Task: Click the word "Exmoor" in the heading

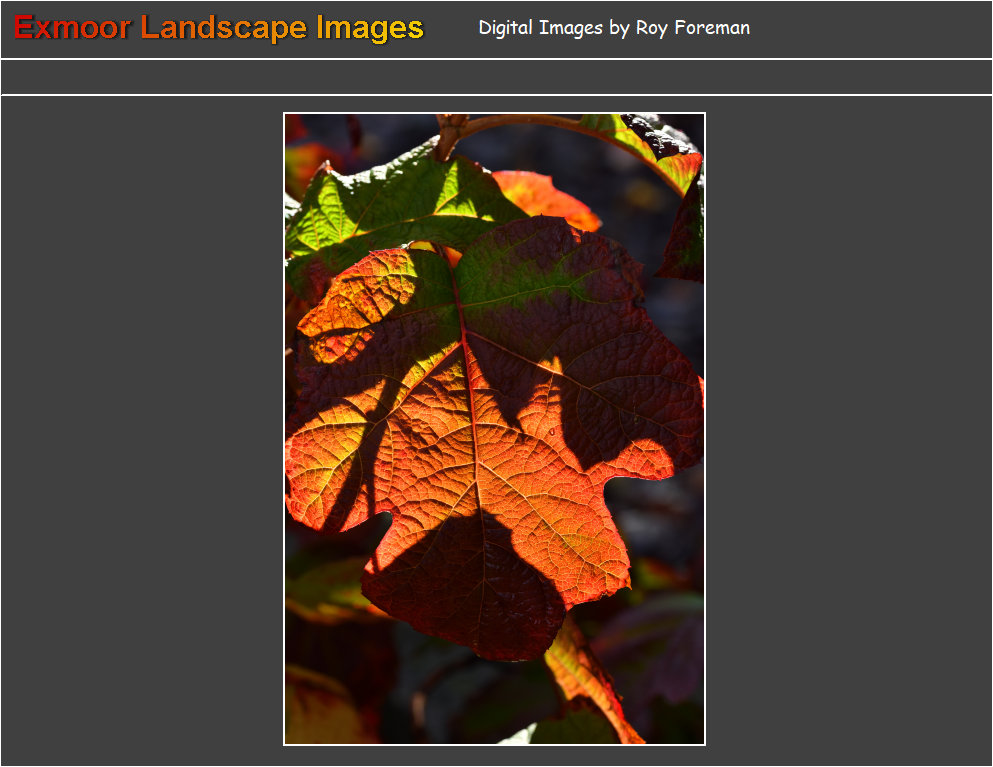Action: tap(72, 28)
